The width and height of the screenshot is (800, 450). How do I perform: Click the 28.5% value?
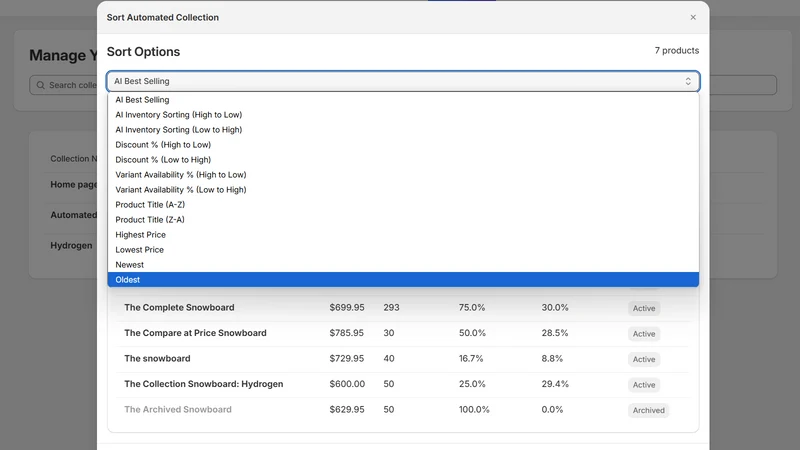(555, 333)
